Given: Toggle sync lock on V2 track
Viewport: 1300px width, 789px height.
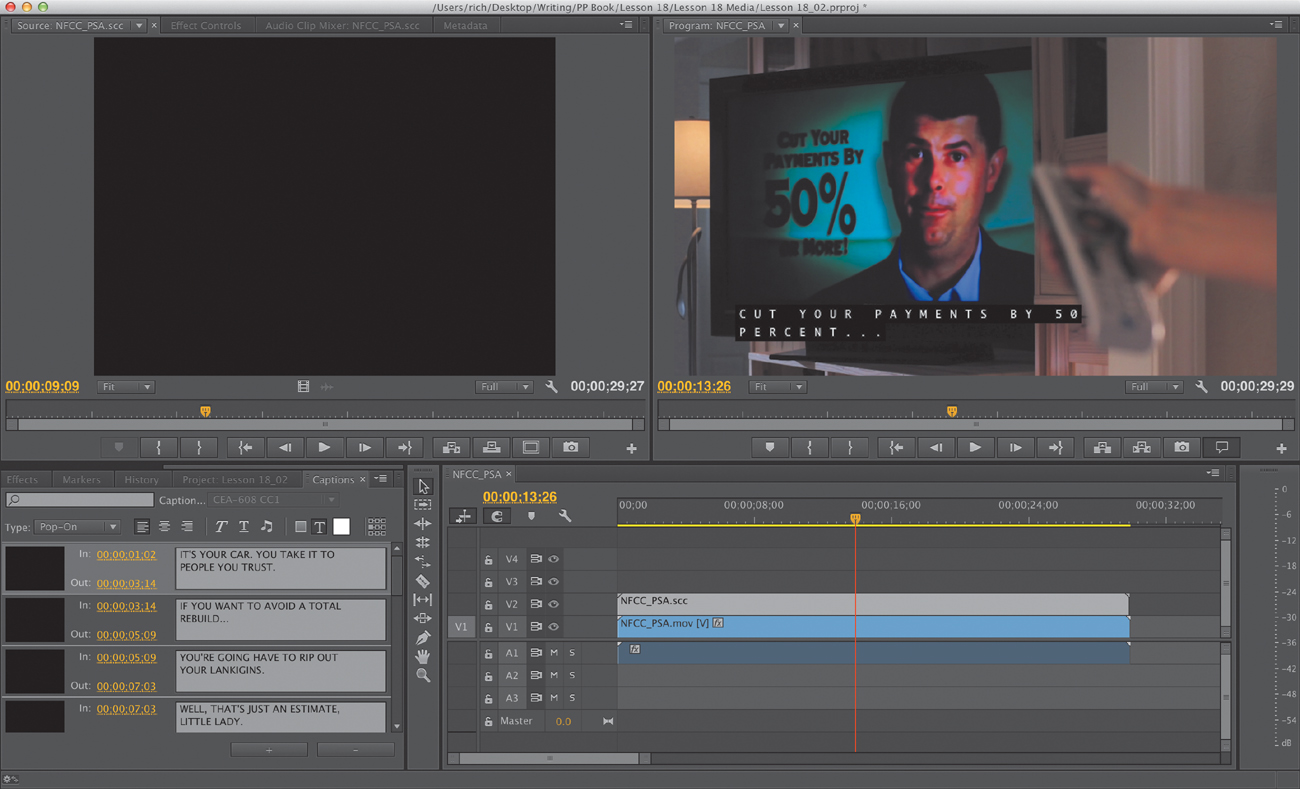Looking at the screenshot, I should [536, 604].
